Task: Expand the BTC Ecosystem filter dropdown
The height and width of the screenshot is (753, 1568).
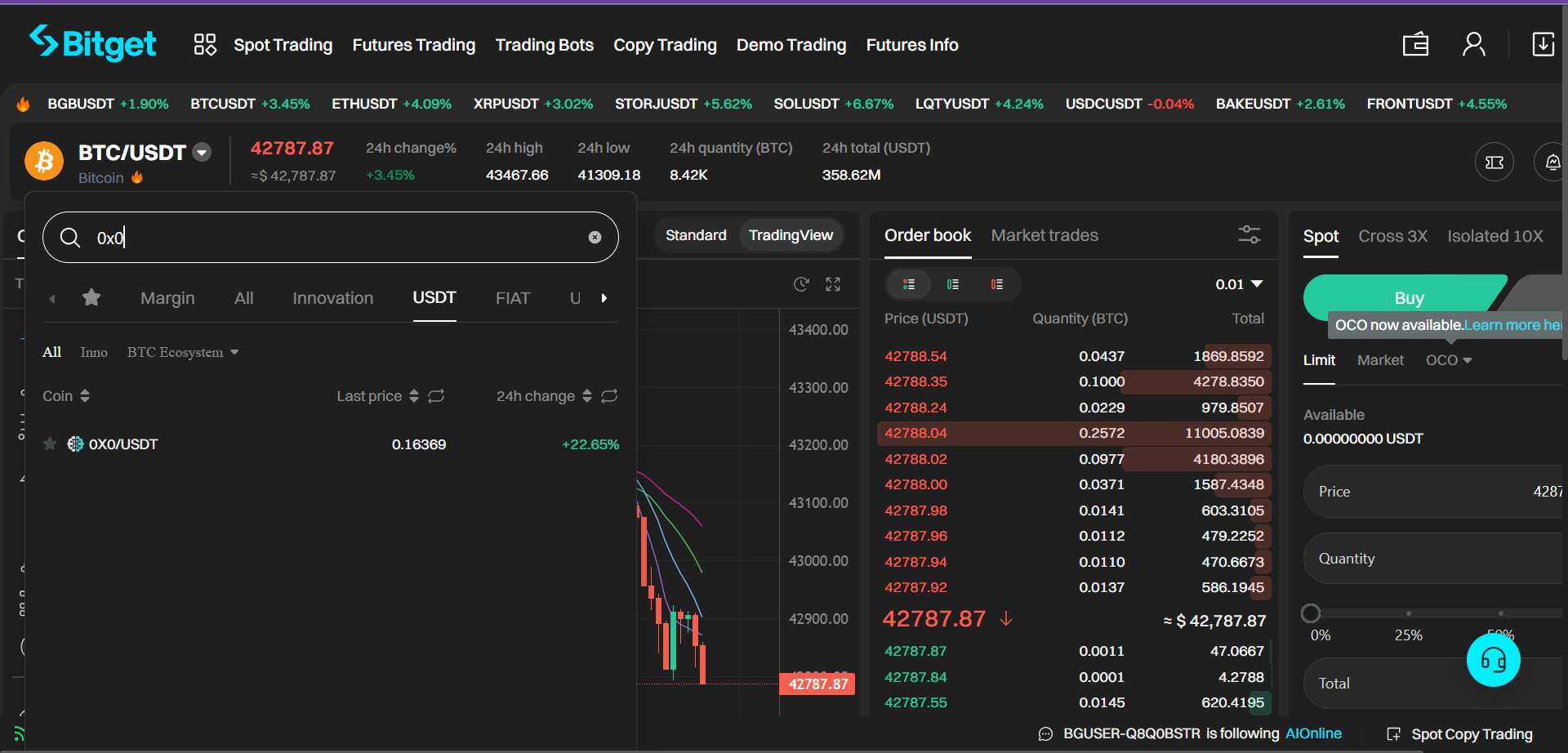Action: (x=183, y=352)
